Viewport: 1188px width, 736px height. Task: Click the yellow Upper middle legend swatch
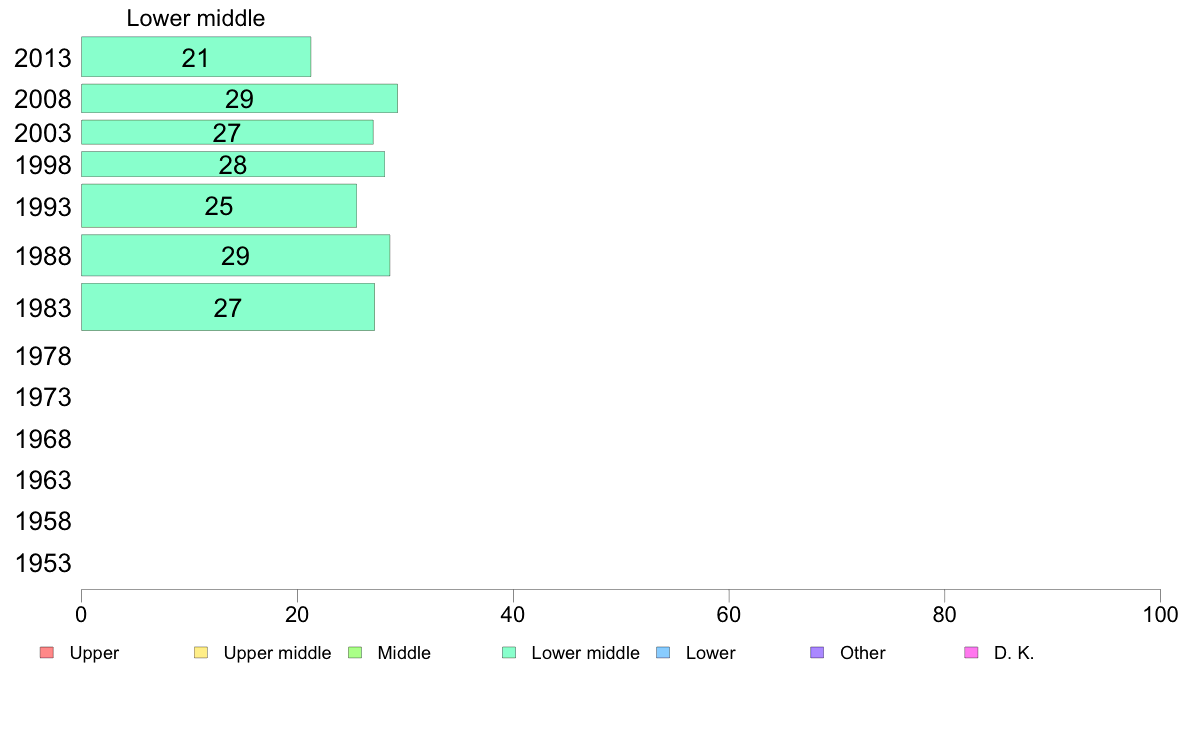[201, 653]
